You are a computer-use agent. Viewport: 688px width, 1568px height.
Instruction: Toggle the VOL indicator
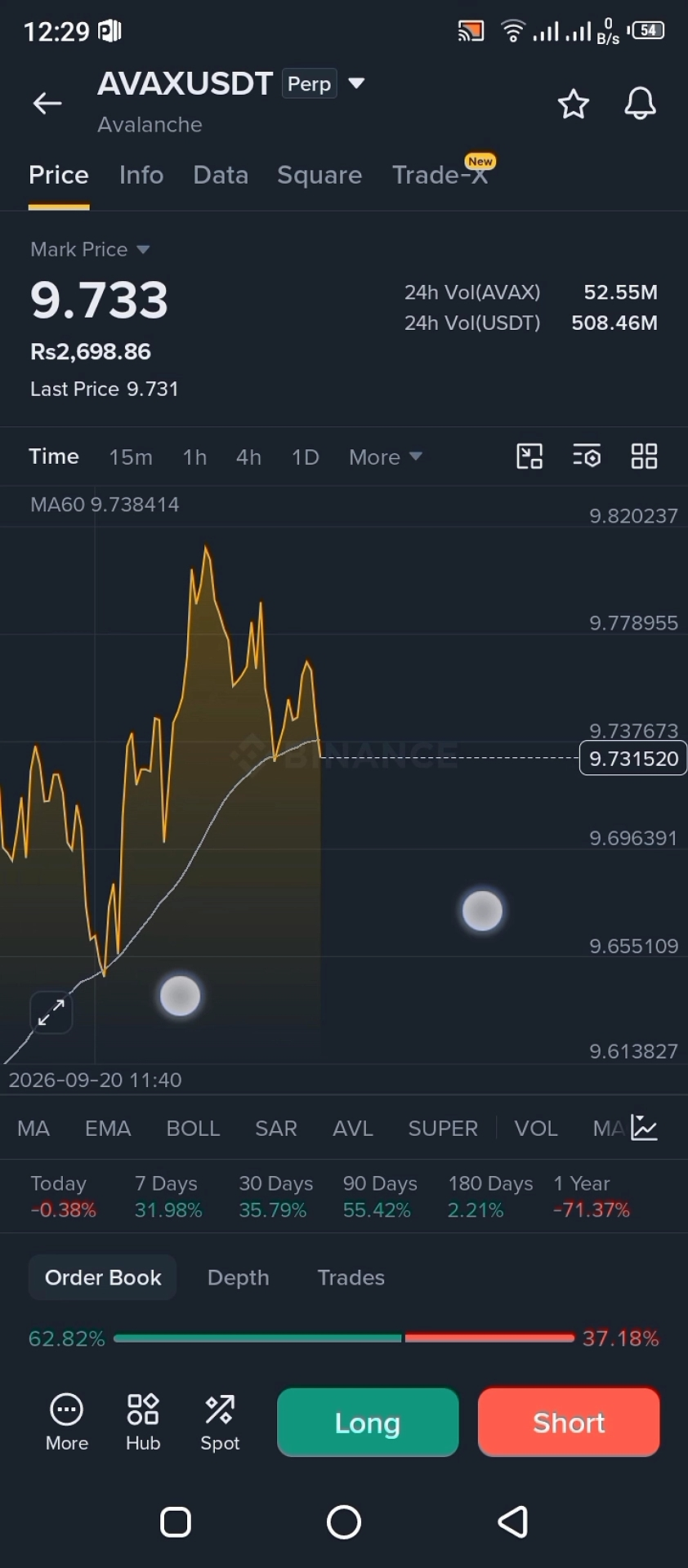pos(535,1129)
